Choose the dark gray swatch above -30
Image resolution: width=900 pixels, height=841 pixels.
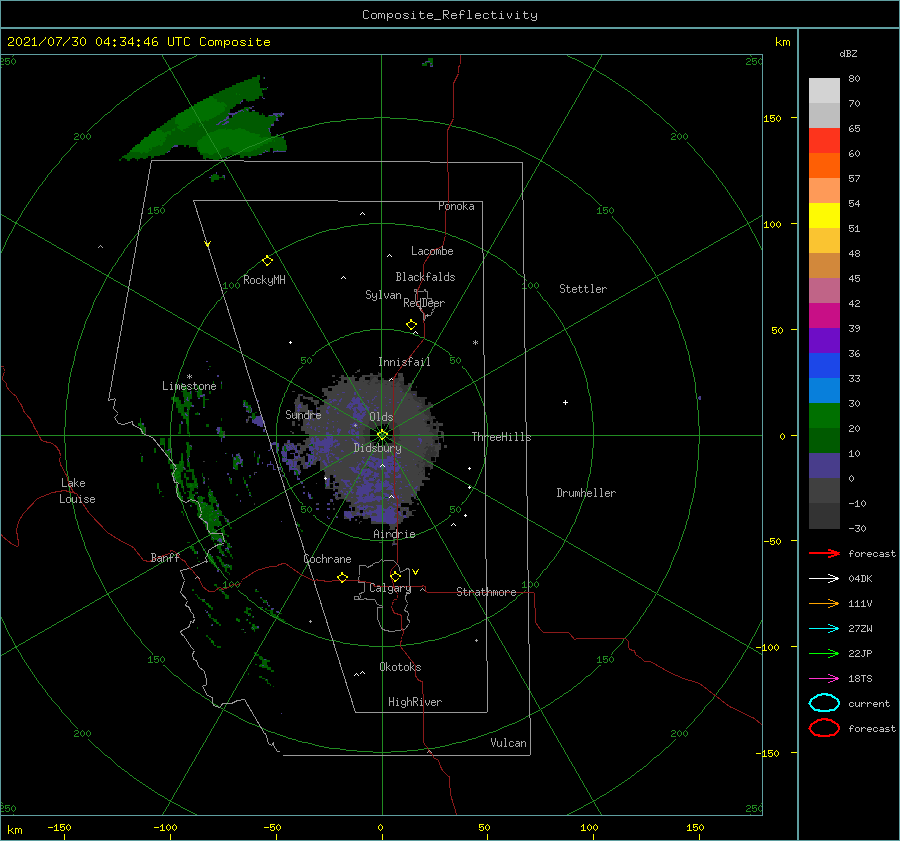coord(824,516)
